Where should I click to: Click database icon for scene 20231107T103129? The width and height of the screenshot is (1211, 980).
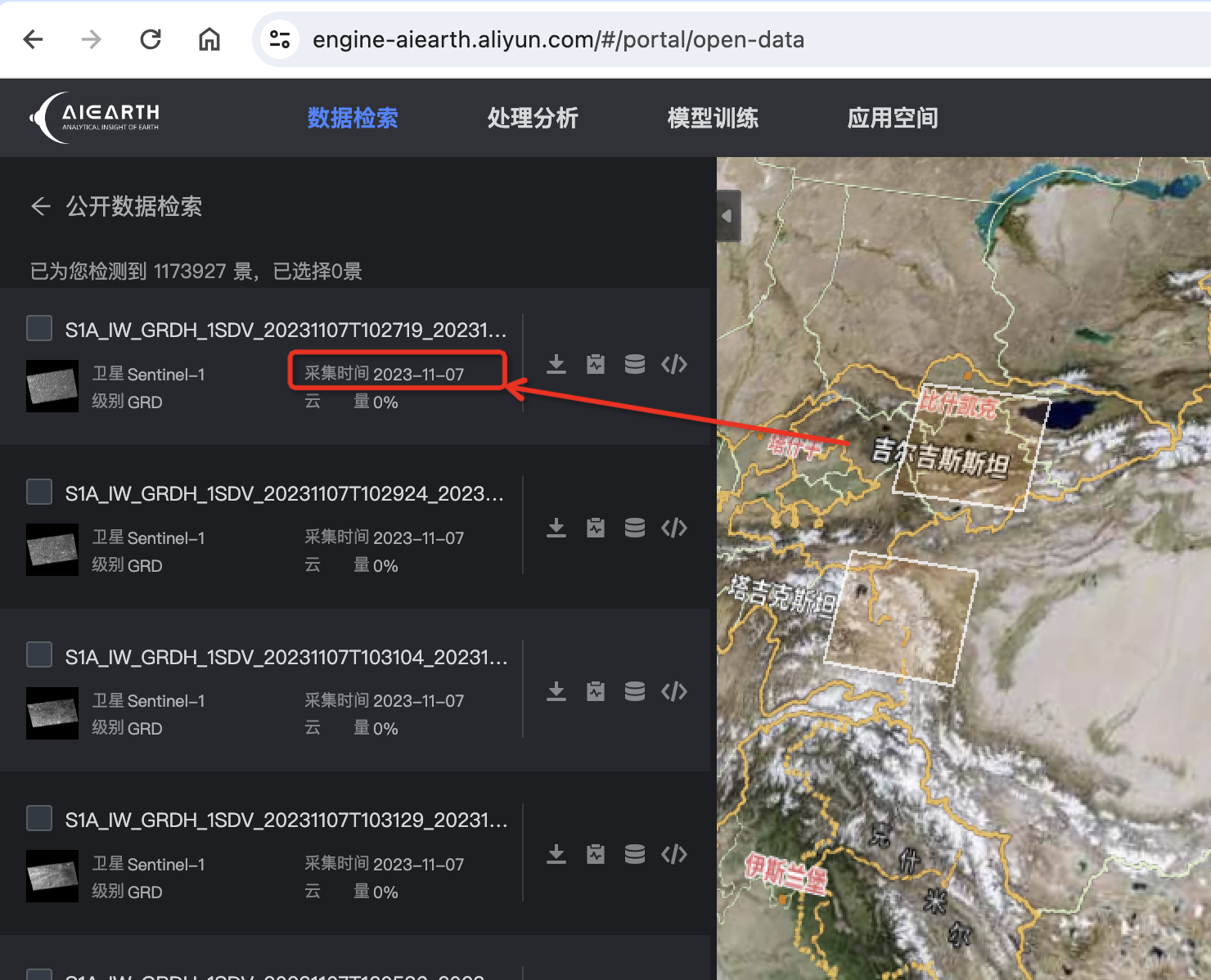(635, 854)
